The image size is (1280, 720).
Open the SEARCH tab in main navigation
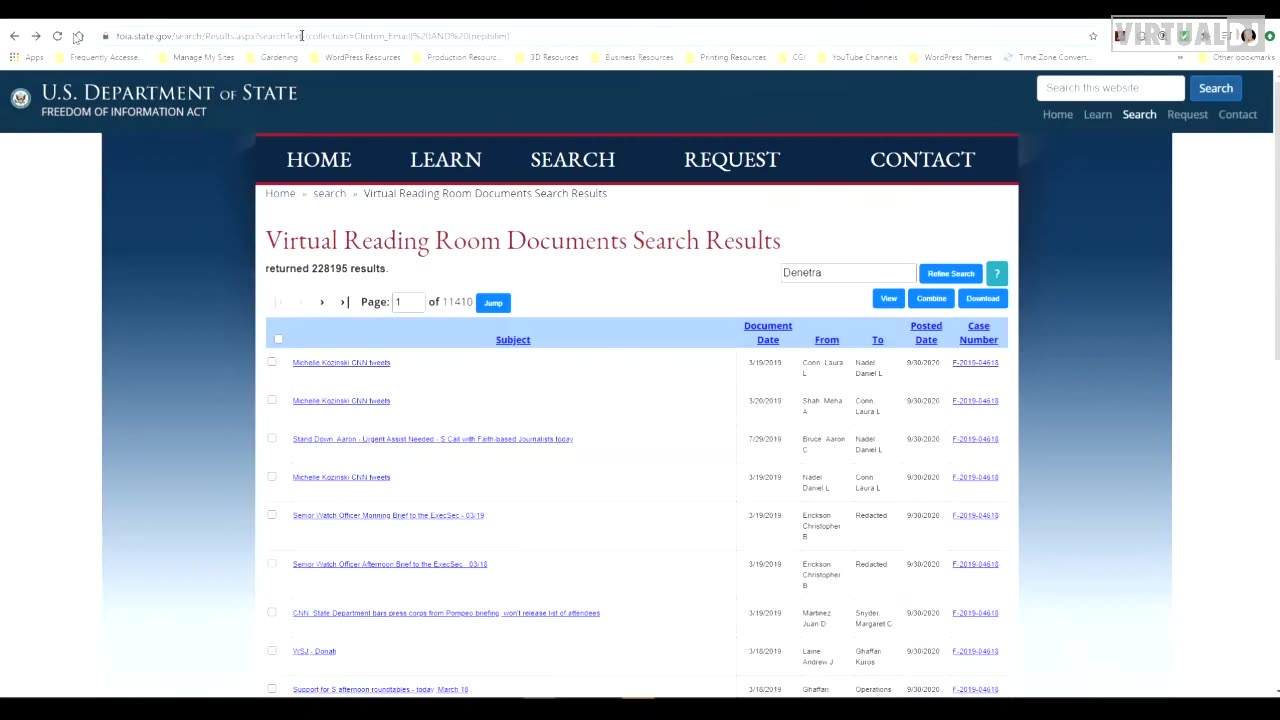point(573,160)
